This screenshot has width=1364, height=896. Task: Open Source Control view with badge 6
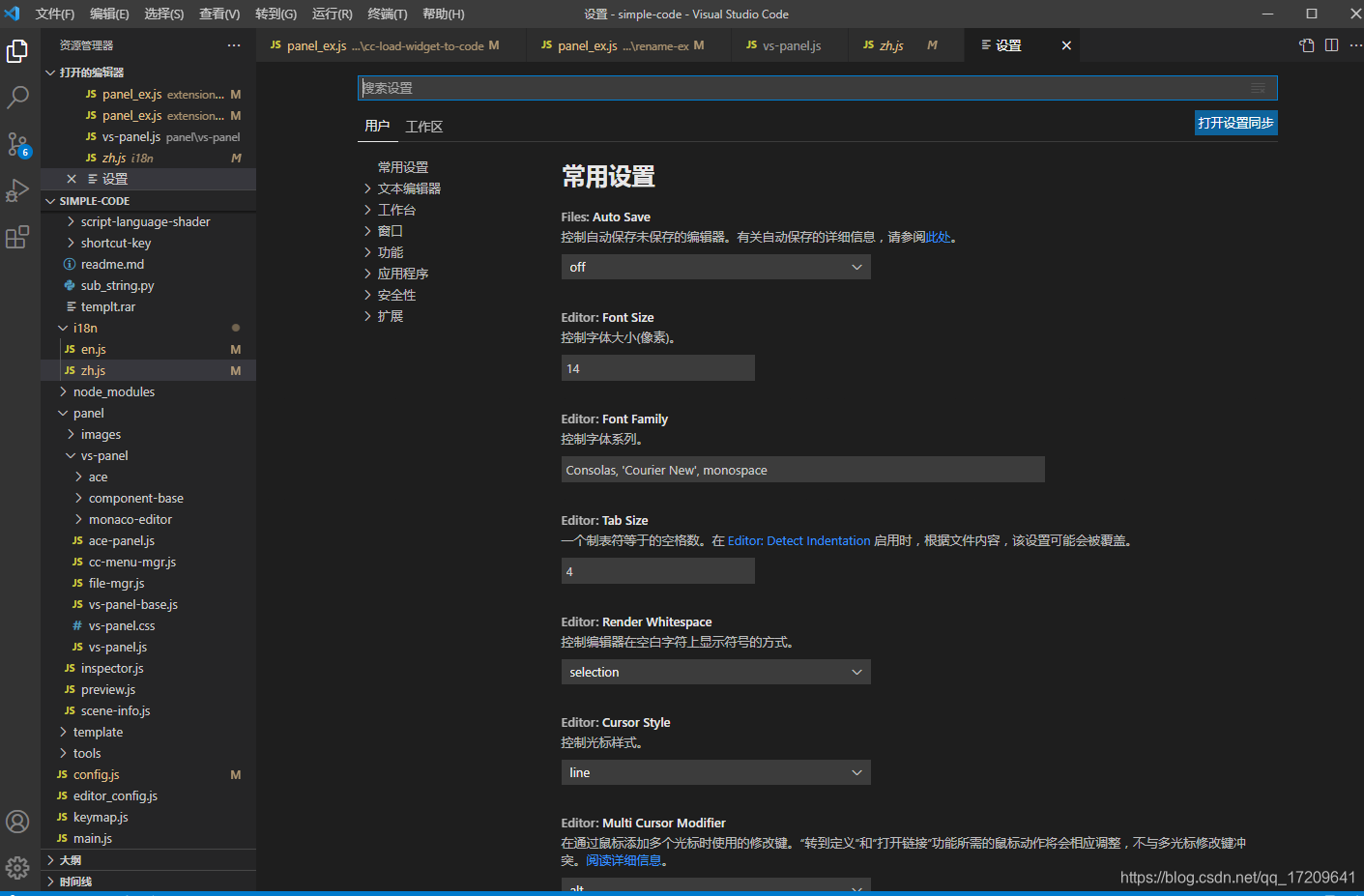point(17,145)
